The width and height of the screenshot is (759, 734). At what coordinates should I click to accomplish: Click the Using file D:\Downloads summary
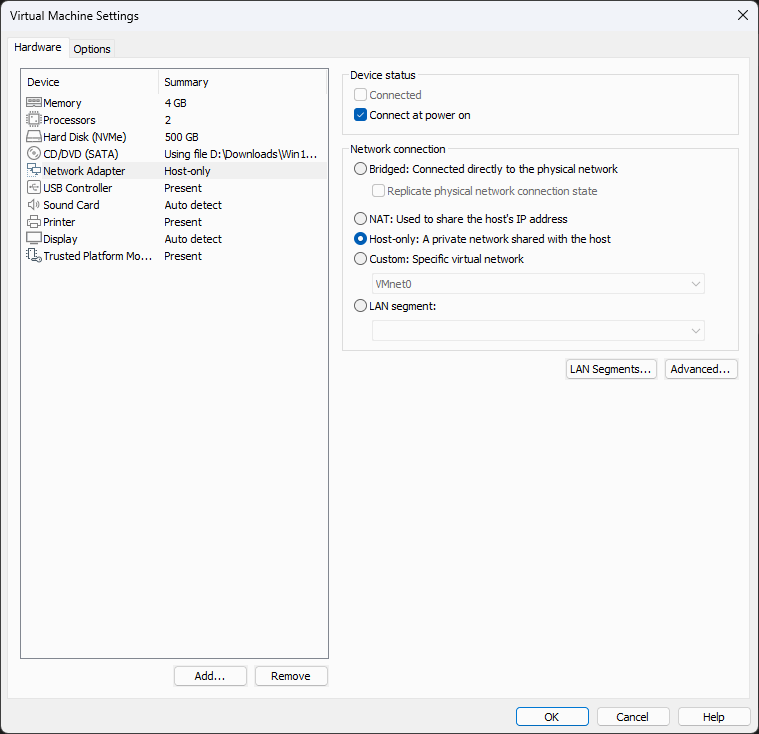[x=241, y=154]
